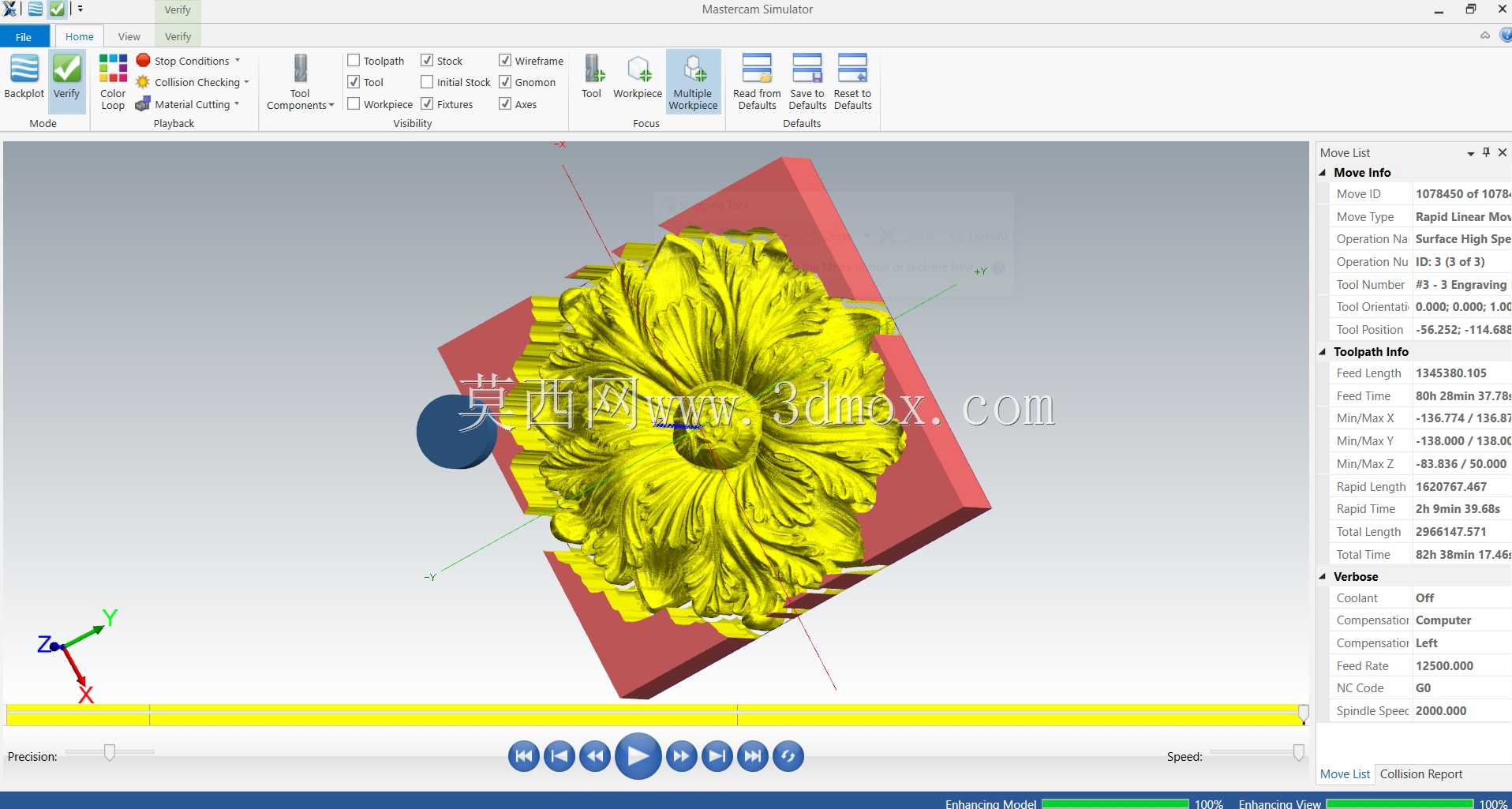Jump to end of simulation
The width and height of the screenshot is (1512, 809).
(753, 756)
